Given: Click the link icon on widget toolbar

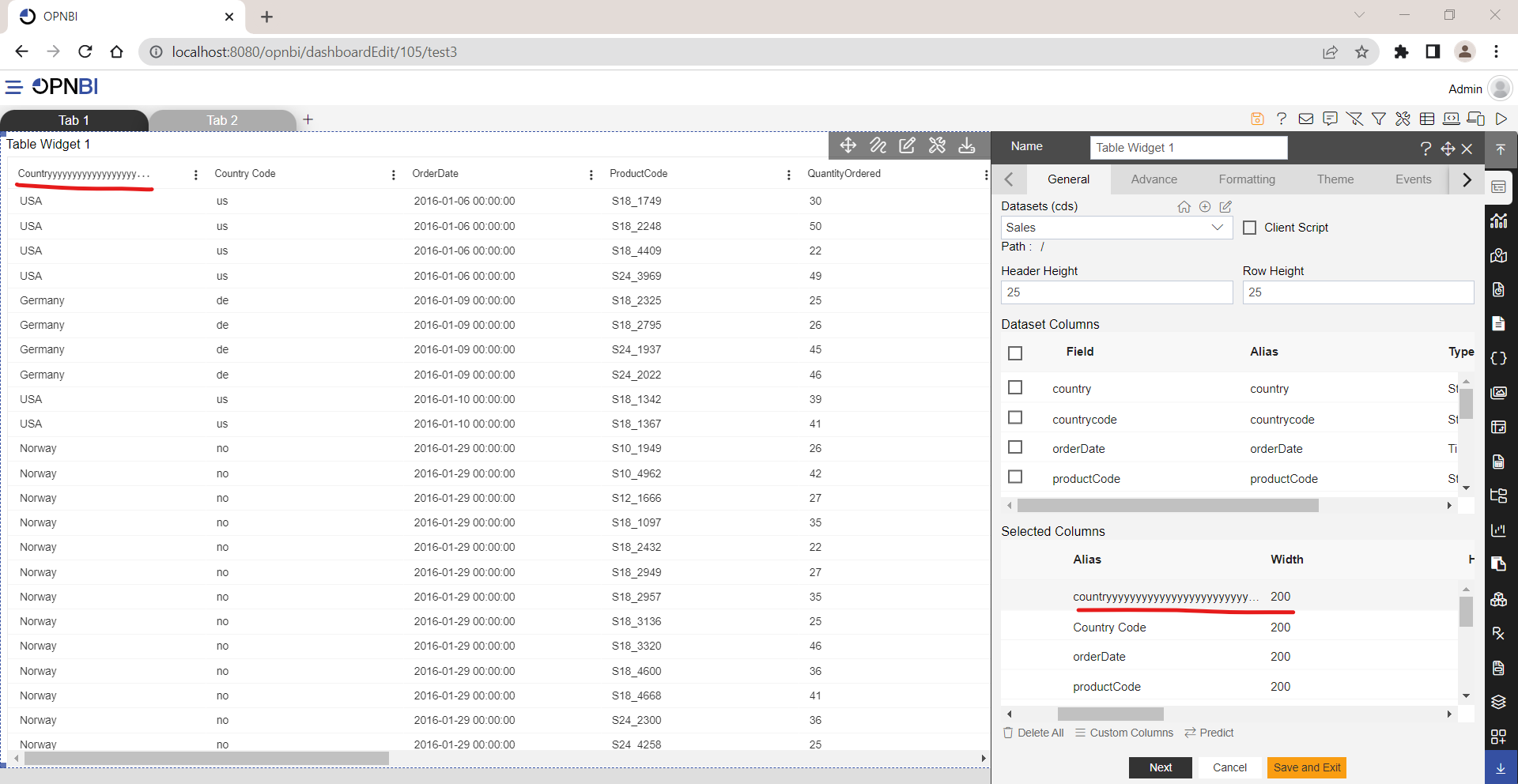Looking at the screenshot, I should click(x=878, y=145).
